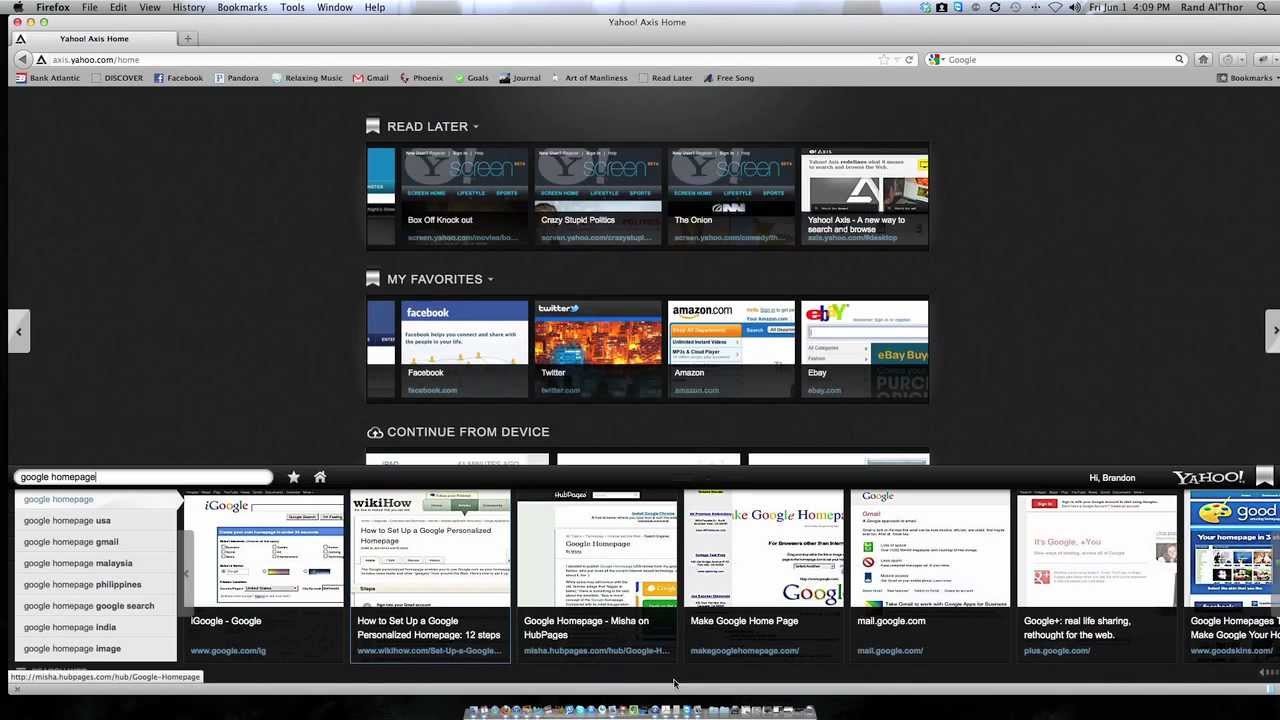The height and width of the screenshot is (720, 1280).
Task: Open the Art of Manliness bookmark
Action: [590, 78]
